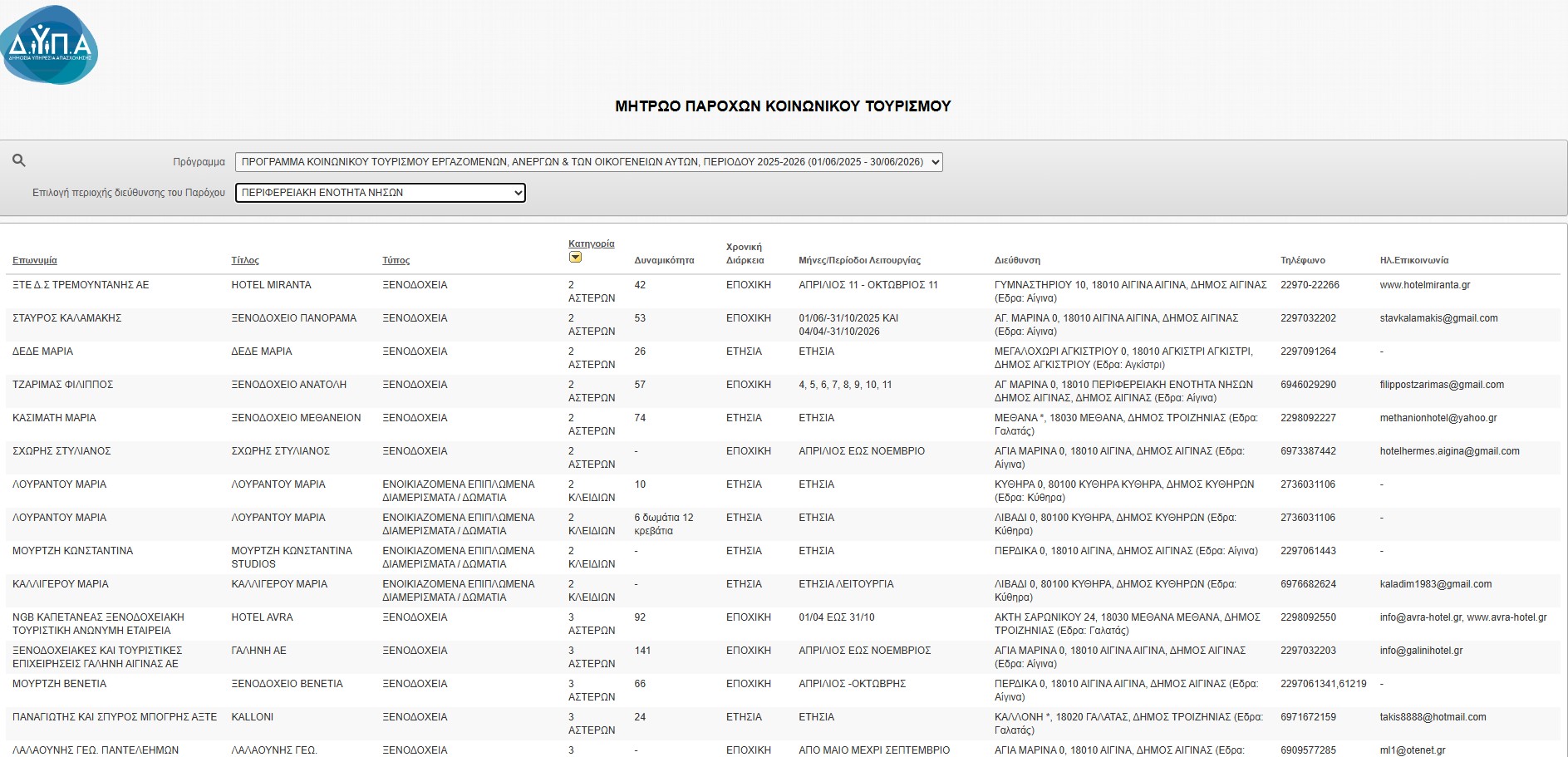The height and width of the screenshot is (757, 1568).
Task: Click ΣΤΑΥΡΟΣ ΚΑΛΑΜΑΚΗΣ name cell
Action: click(x=67, y=318)
